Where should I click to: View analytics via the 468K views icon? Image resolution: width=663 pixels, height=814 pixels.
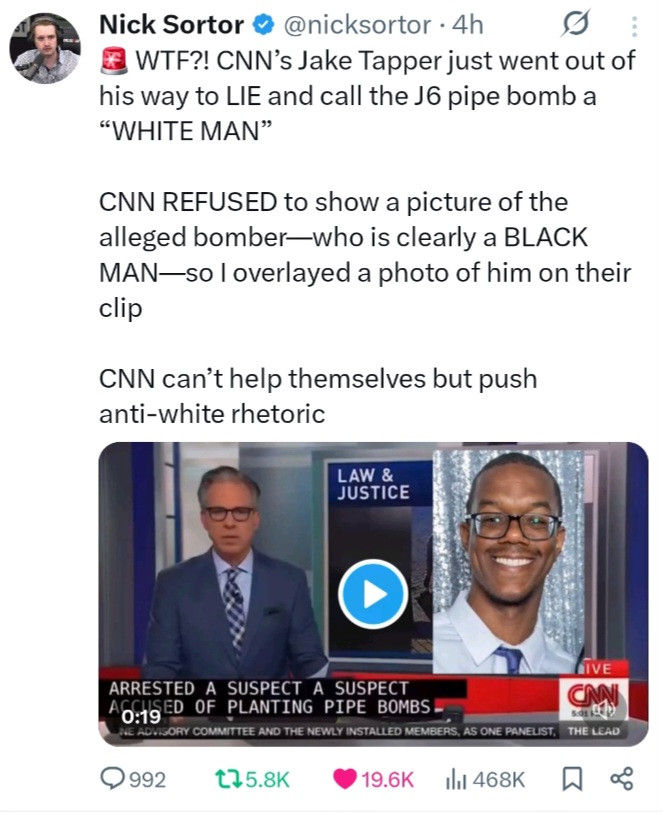click(x=456, y=779)
